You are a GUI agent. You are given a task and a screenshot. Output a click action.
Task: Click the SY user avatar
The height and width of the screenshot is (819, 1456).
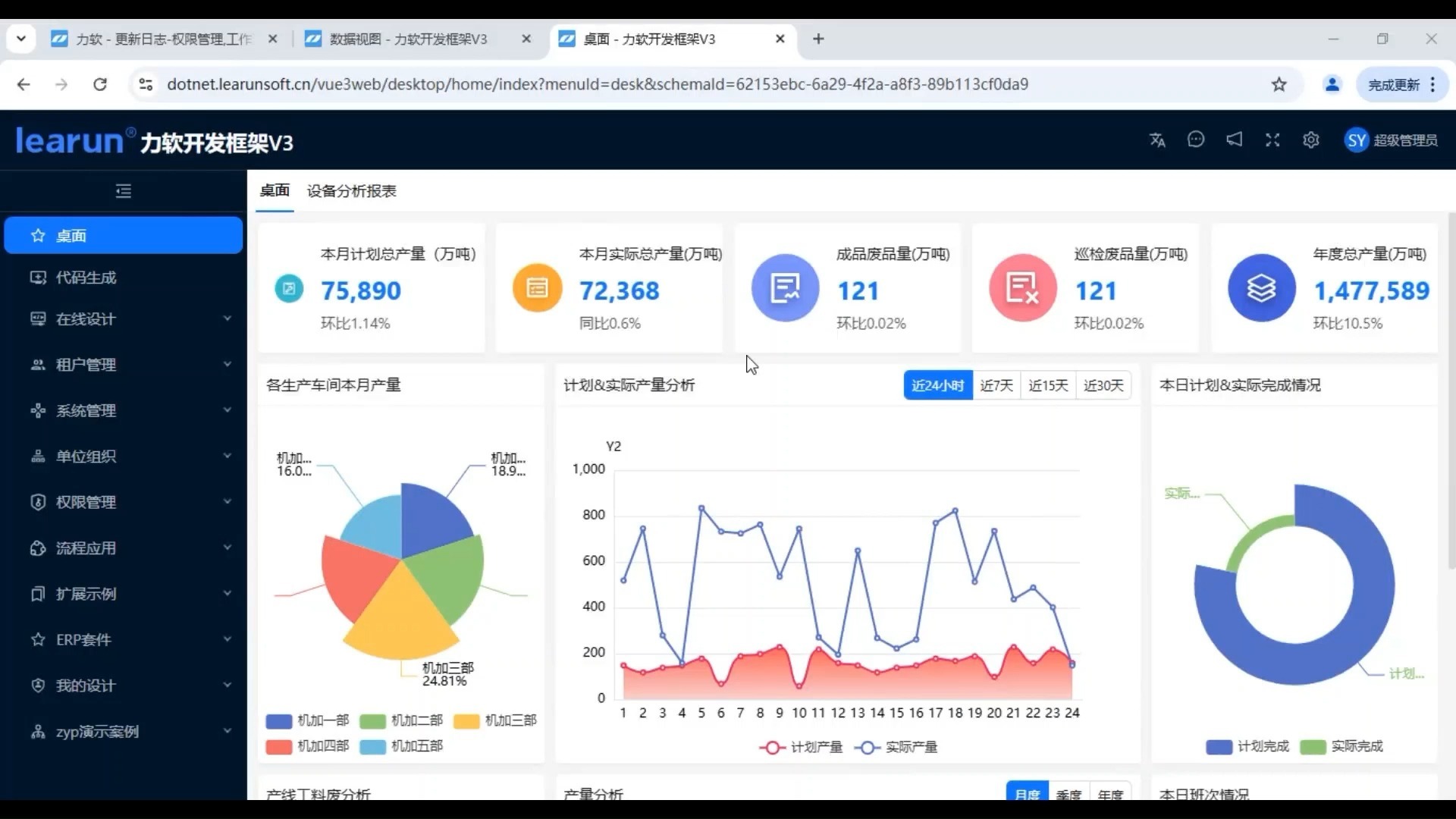pyautogui.click(x=1357, y=140)
